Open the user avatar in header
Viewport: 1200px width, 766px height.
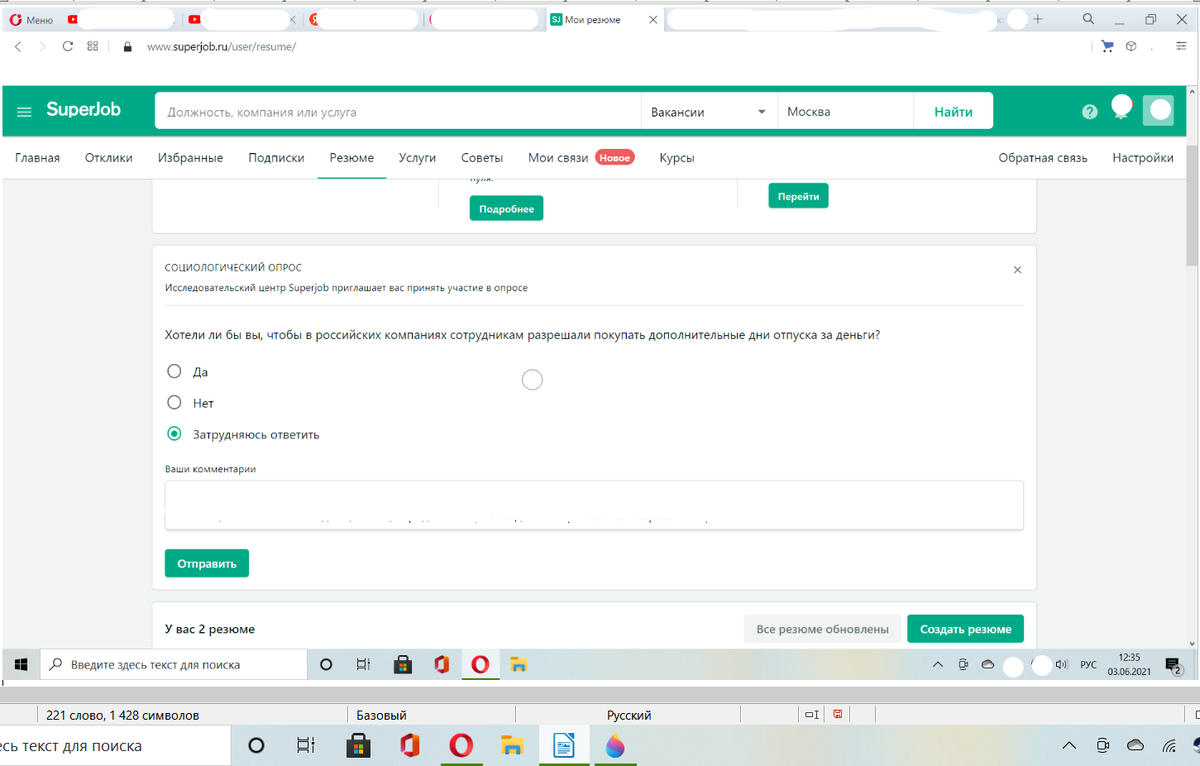click(x=1159, y=110)
